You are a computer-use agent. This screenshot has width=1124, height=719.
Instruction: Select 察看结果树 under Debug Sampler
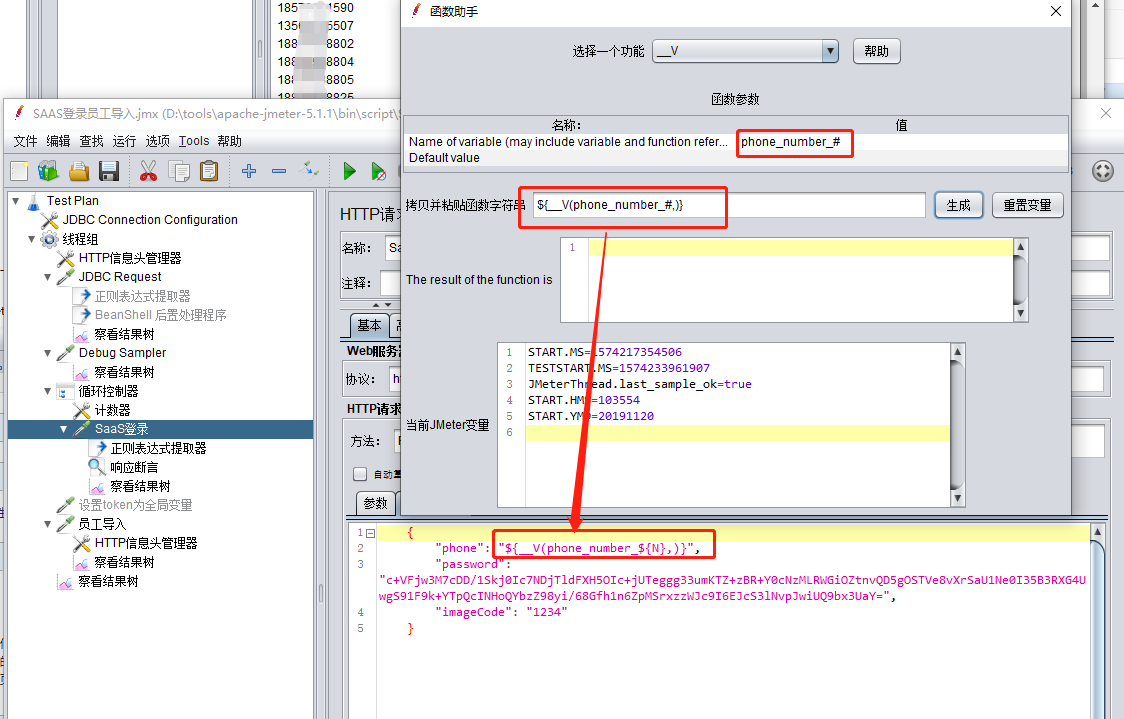124,372
